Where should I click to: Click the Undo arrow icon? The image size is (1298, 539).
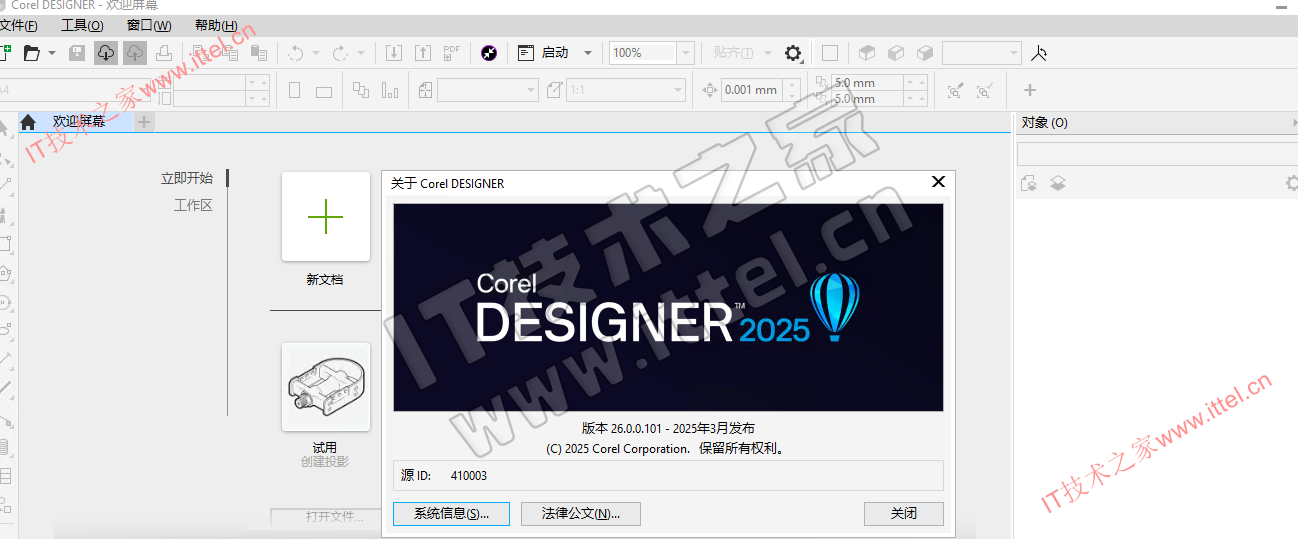pyautogui.click(x=296, y=53)
